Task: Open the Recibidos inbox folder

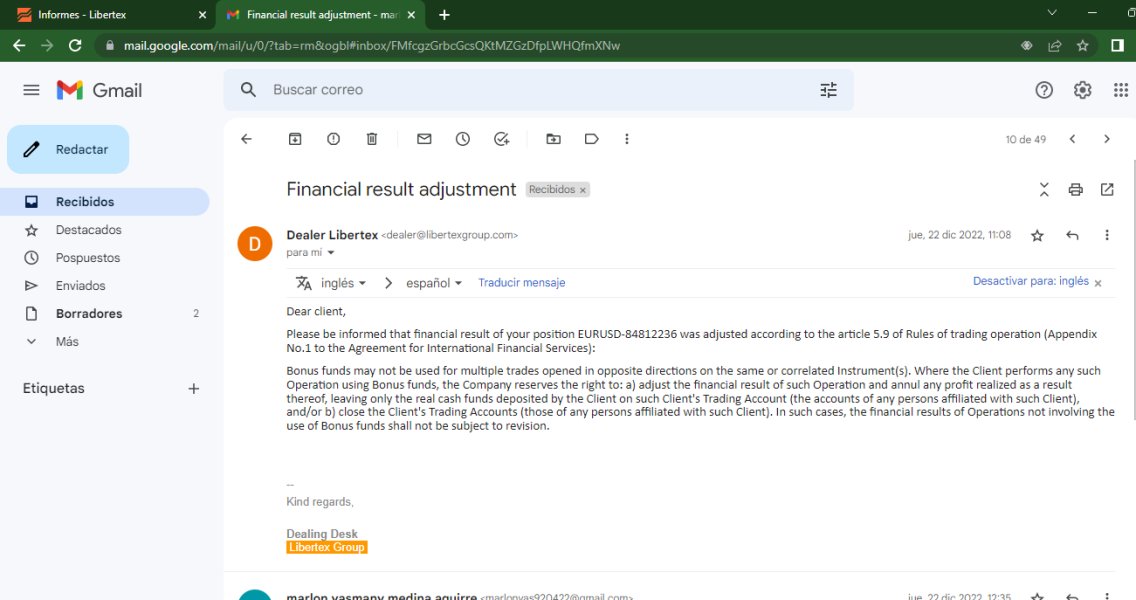Action: pyautogui.click(x=104, y=201)
